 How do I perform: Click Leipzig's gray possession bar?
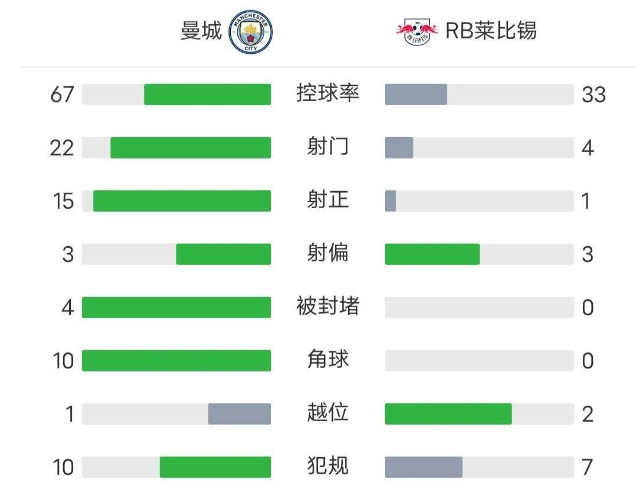pos(416,95)
